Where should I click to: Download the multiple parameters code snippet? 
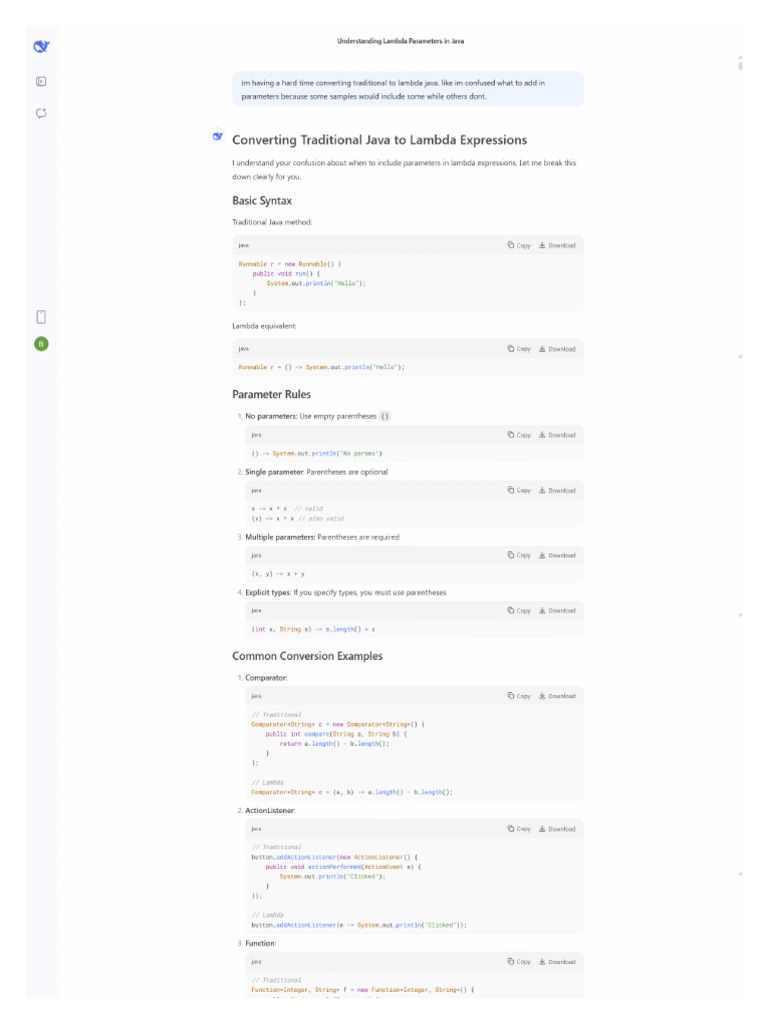(x=557, y=555)
